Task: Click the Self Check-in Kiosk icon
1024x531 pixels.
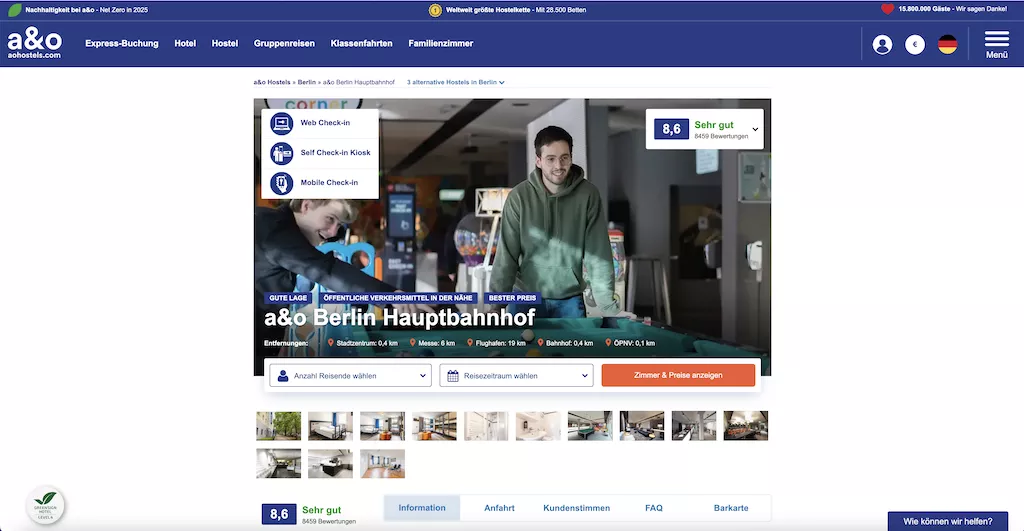Action: [x=281, y=153]
